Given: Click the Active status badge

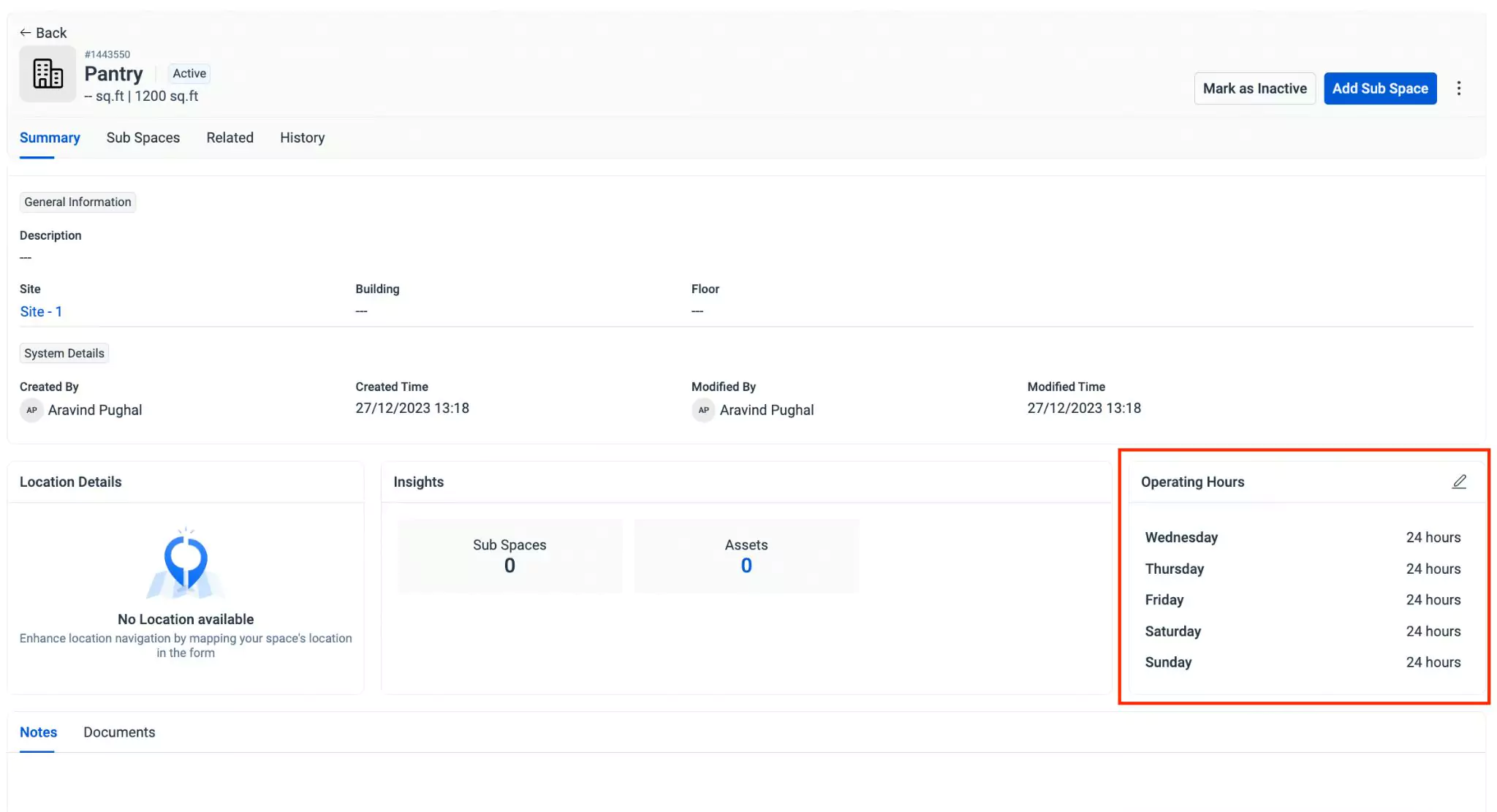Looking at the screenshot, I should click(189, 73).
